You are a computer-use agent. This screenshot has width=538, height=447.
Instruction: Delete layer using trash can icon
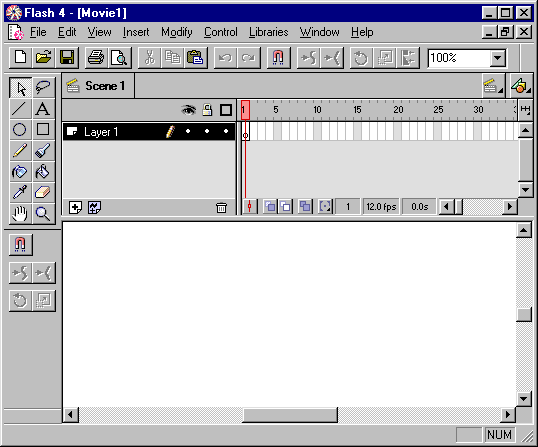221,208
